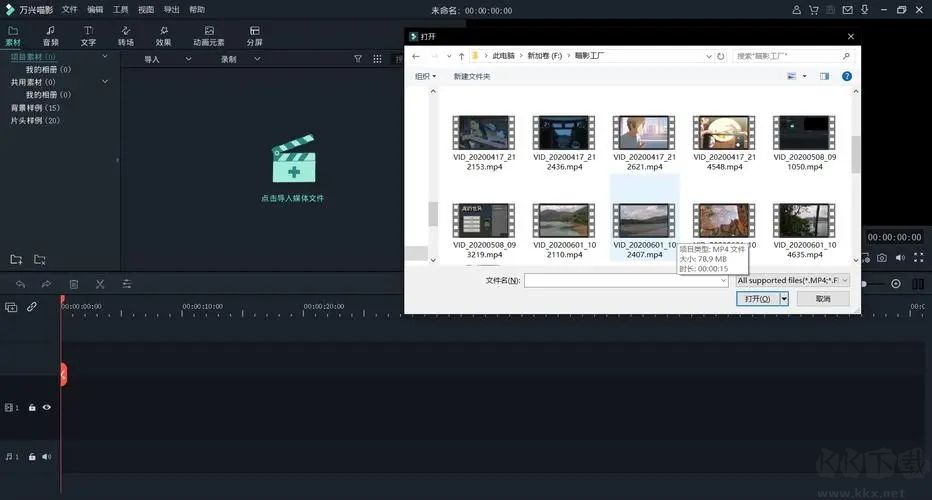The image size is (932, 500).
Task: Open the 转场 (Transitions) icon
Action: (x=126, y=35)
